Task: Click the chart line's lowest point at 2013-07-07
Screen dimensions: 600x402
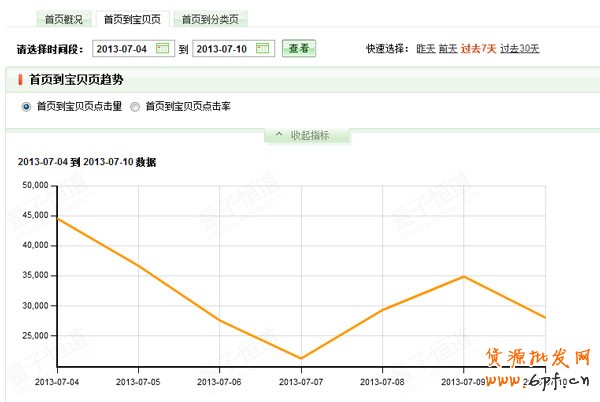Action: [x=301, y=358]
